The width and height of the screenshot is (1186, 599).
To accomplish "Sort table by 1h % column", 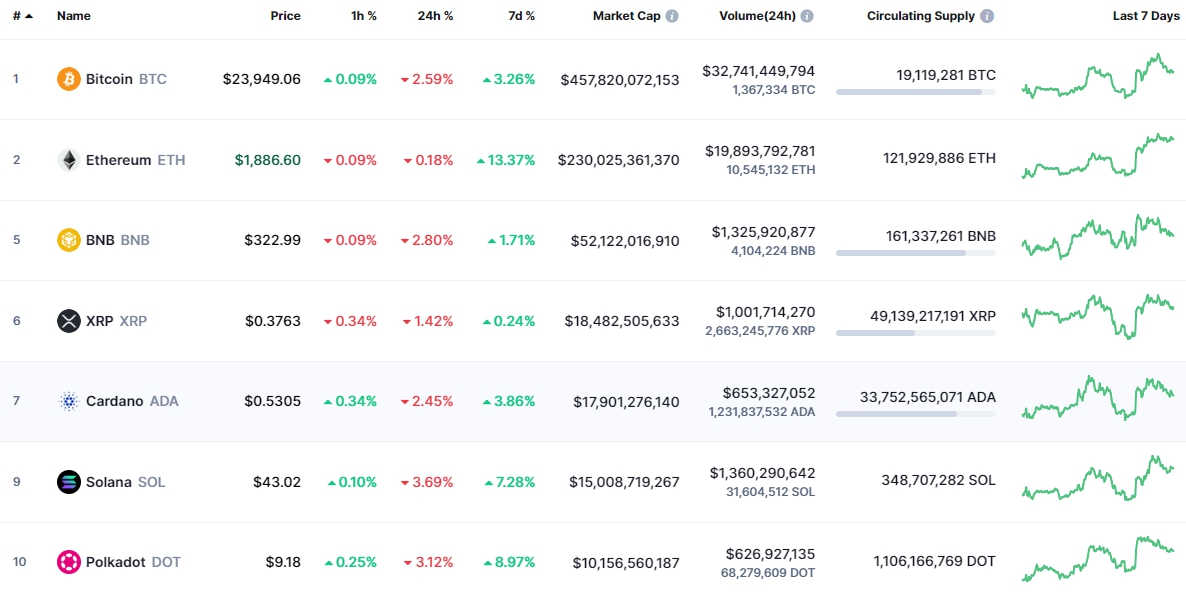I will [x=363, y=16].
